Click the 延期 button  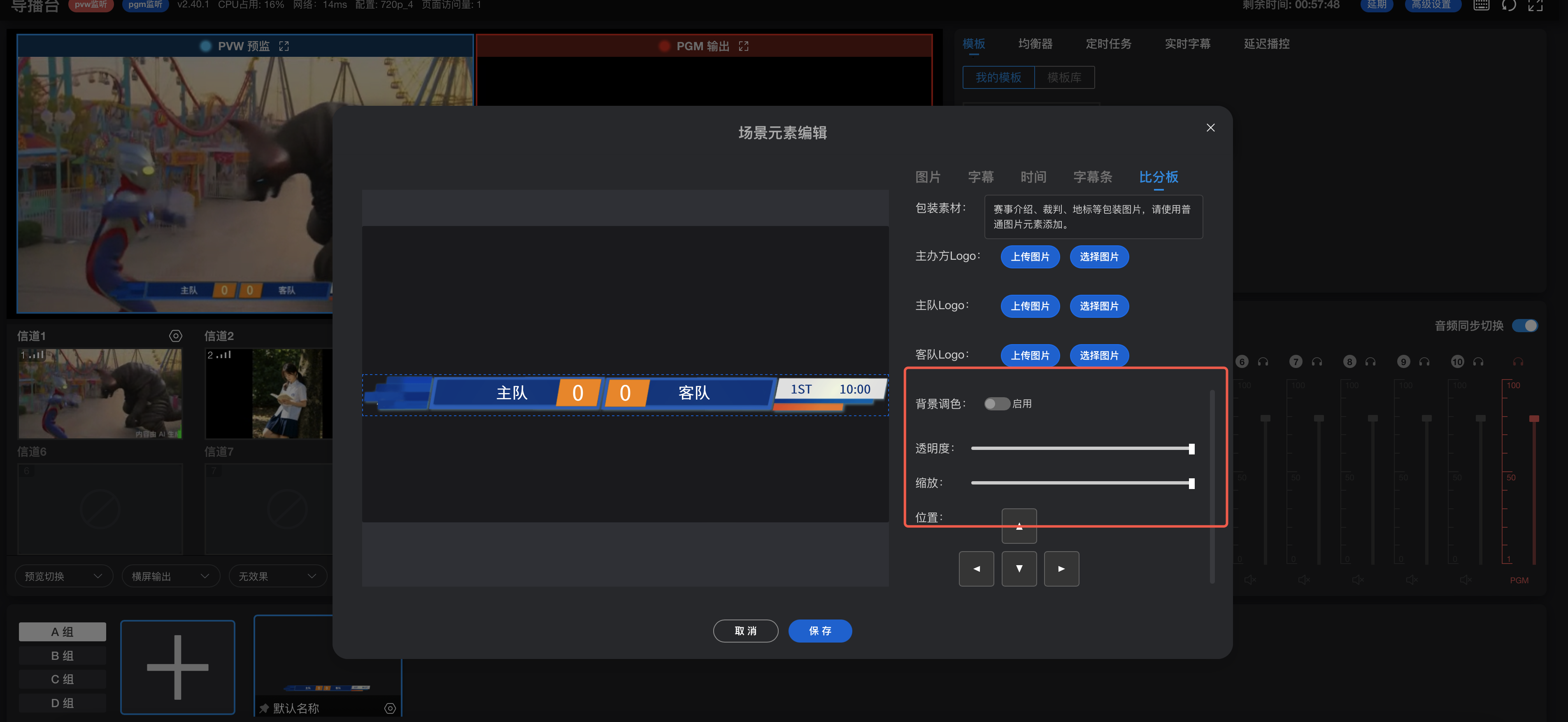[1376, 5]
